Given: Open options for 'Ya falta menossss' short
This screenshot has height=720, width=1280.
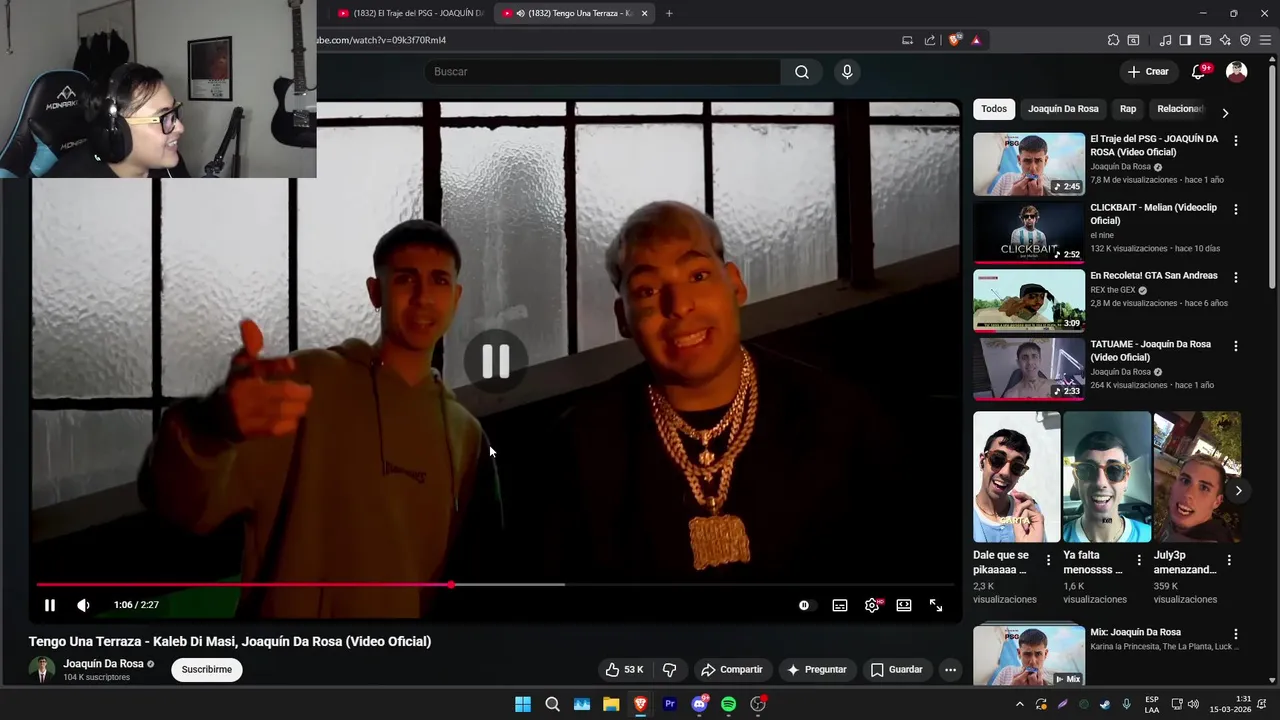Looking at the screenshot, I should click(1138, 560).
